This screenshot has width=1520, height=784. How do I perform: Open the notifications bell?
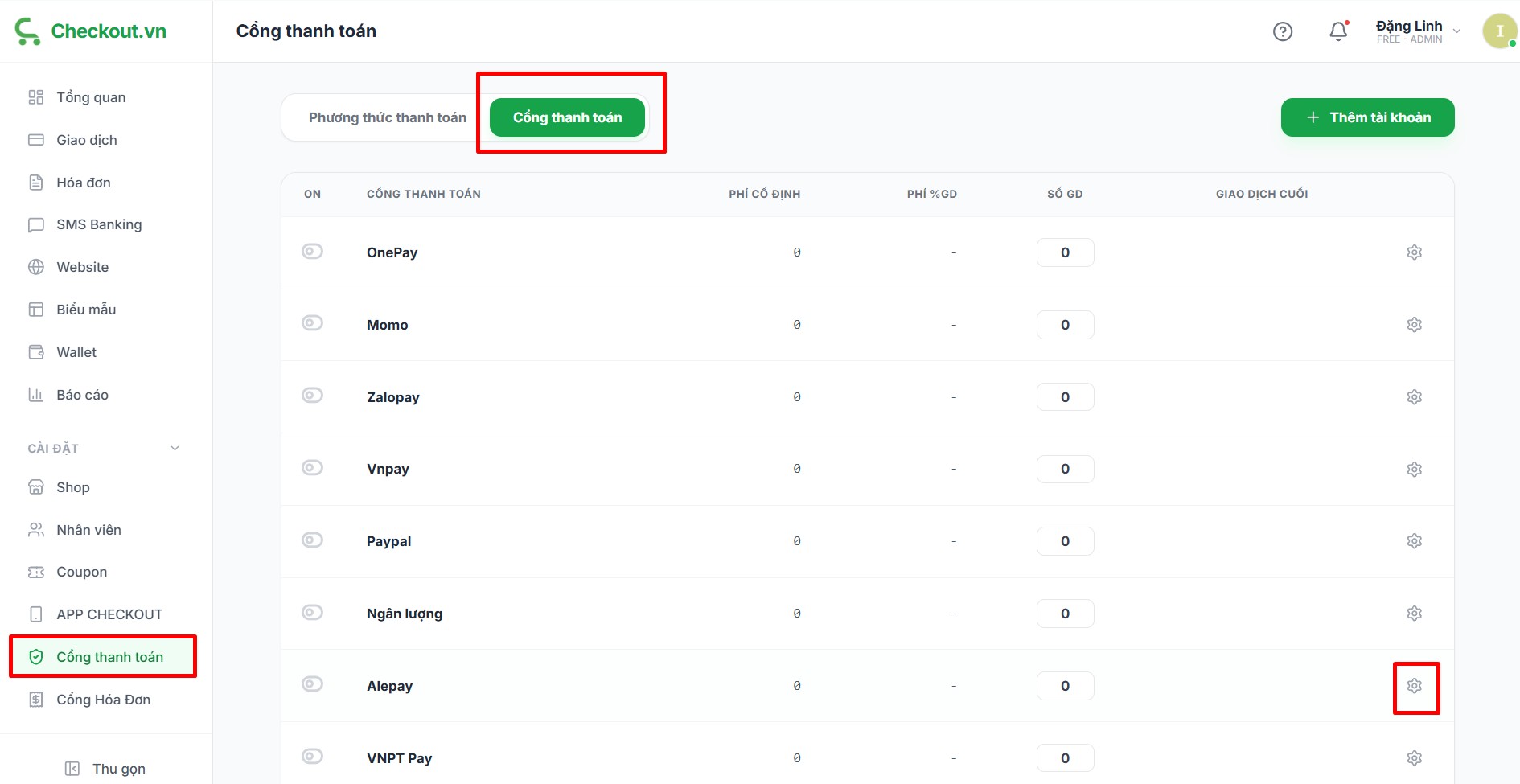(x=1338, y=31)
